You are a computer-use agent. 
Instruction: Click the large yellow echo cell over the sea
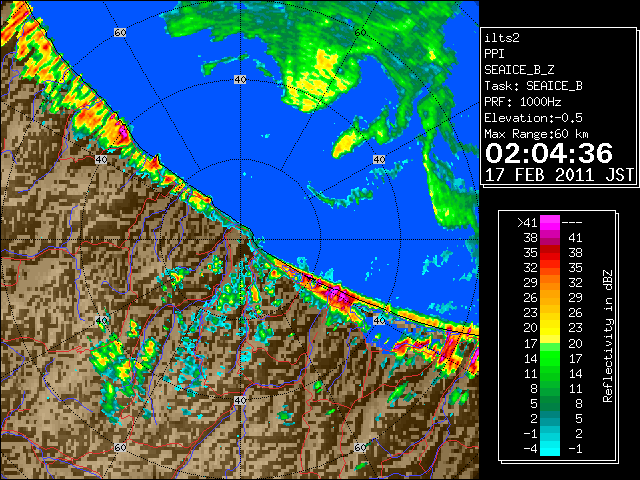[x=316, y=82]
